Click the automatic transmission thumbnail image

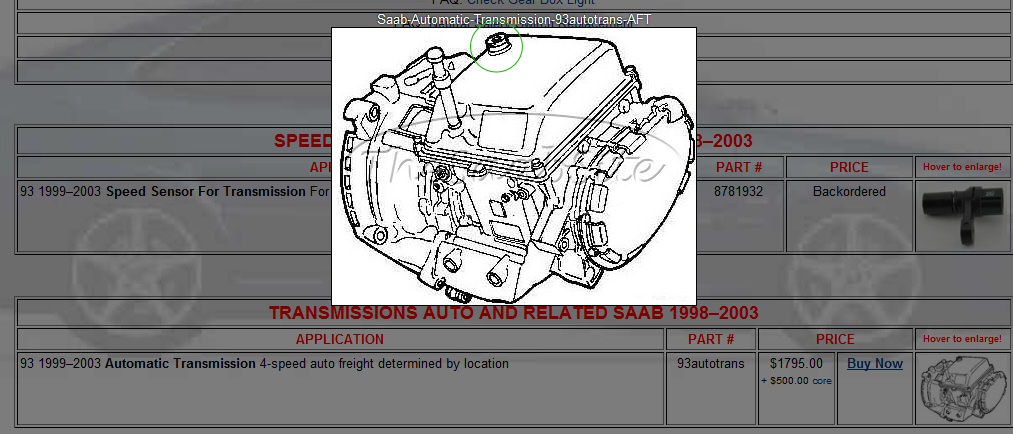963,388
